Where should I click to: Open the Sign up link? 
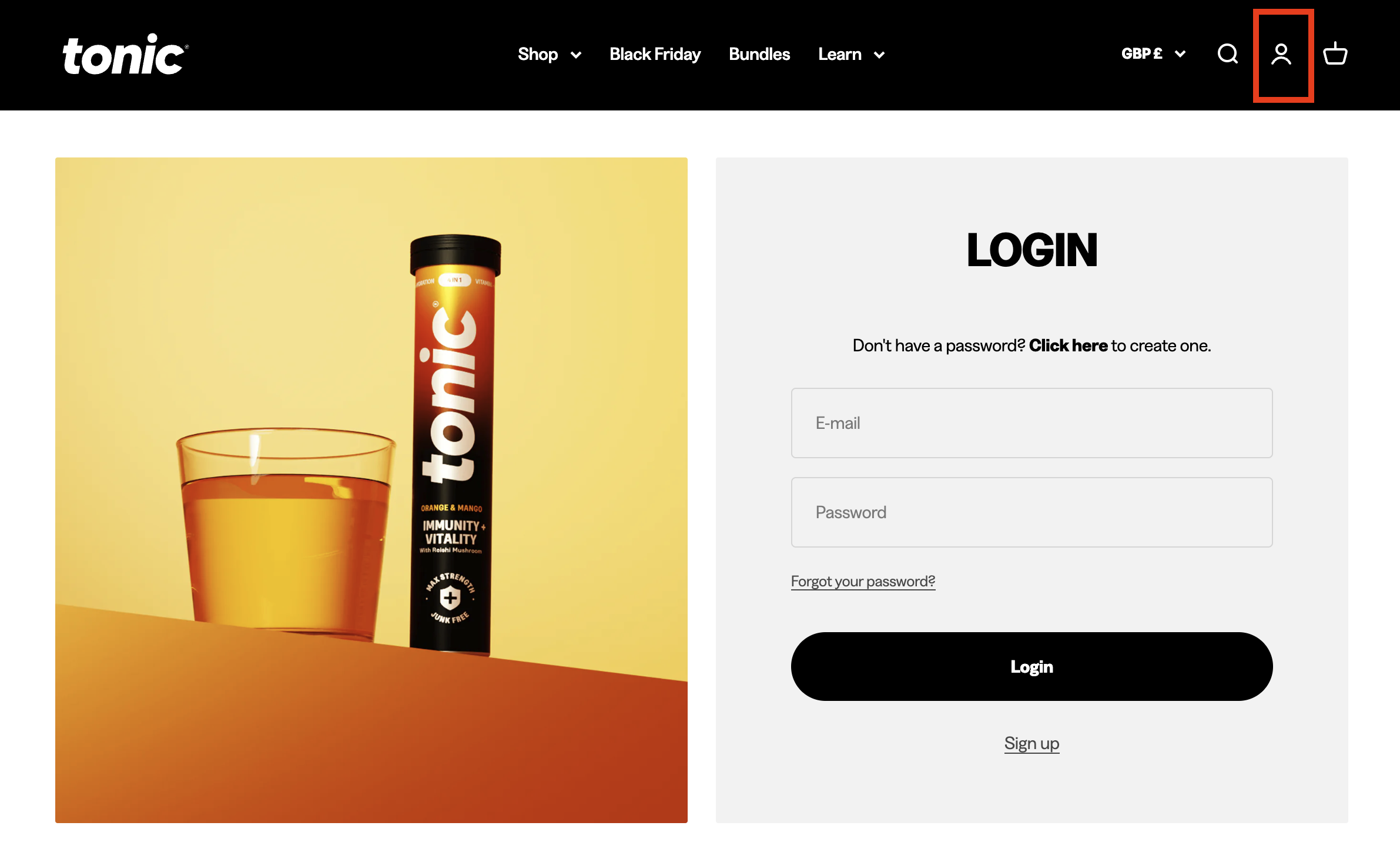click(1031, 744)
